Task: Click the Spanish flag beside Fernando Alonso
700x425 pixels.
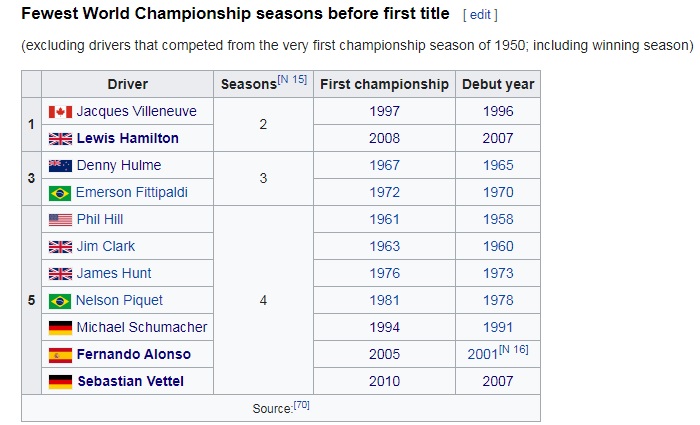Action: click(60, 354)
